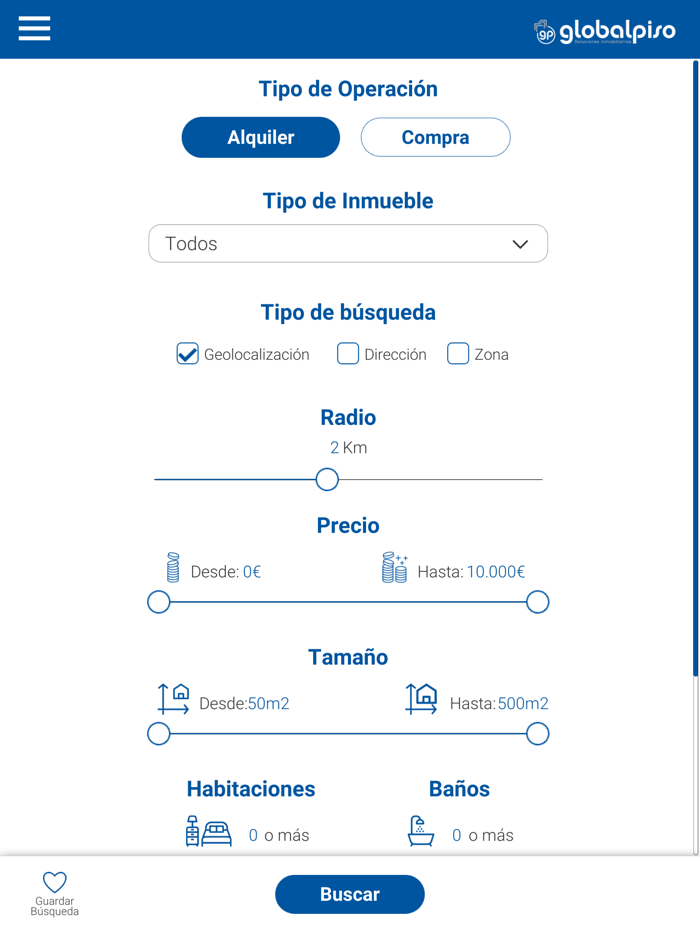Image resolution: width=700 pixels, height=934 pixels.
Task: Switch to the Compra tab
Action: coord(435,137)
